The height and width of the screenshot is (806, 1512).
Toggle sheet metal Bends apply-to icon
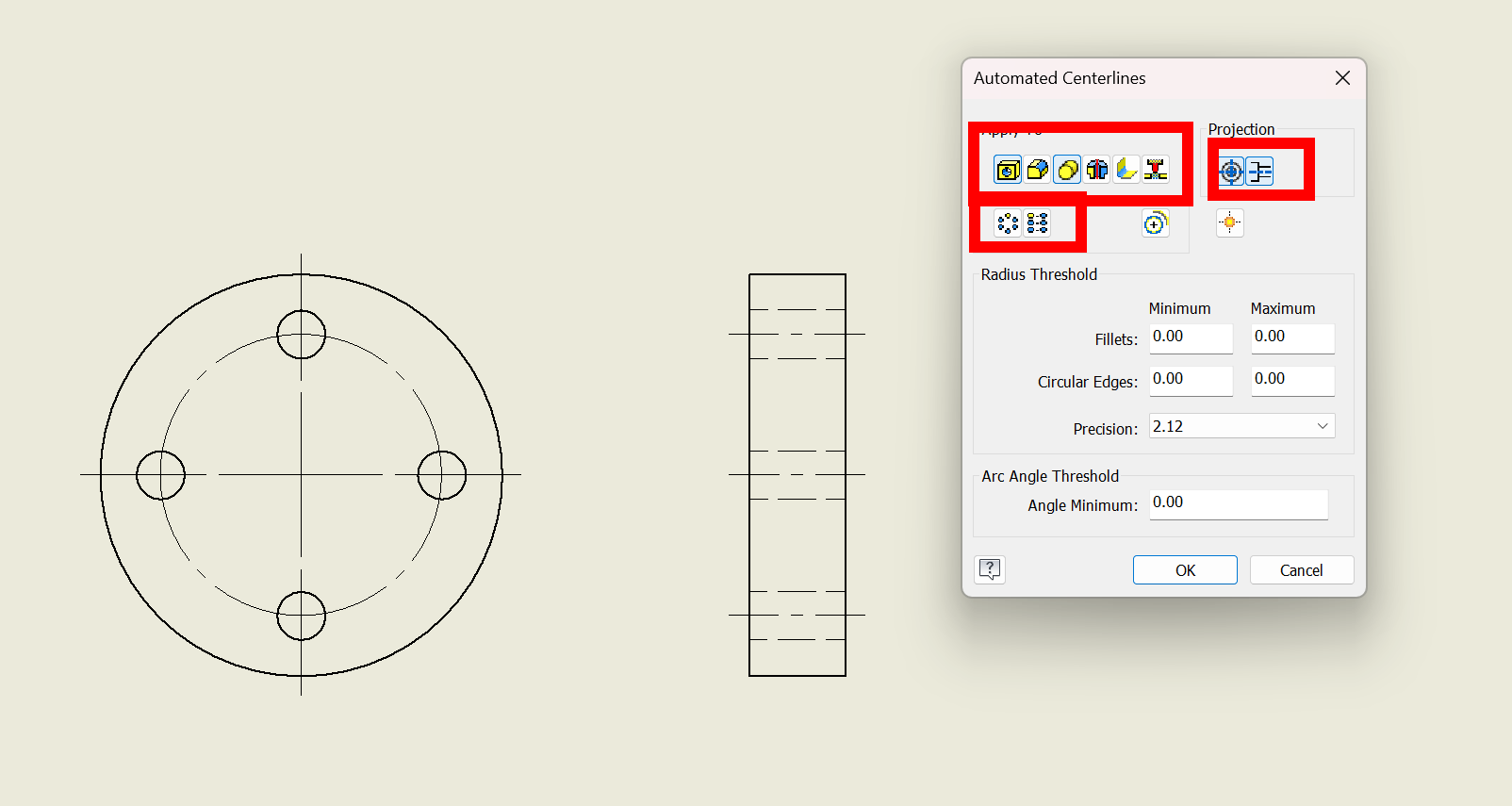pyautogui.click(x=1126, y=170)
